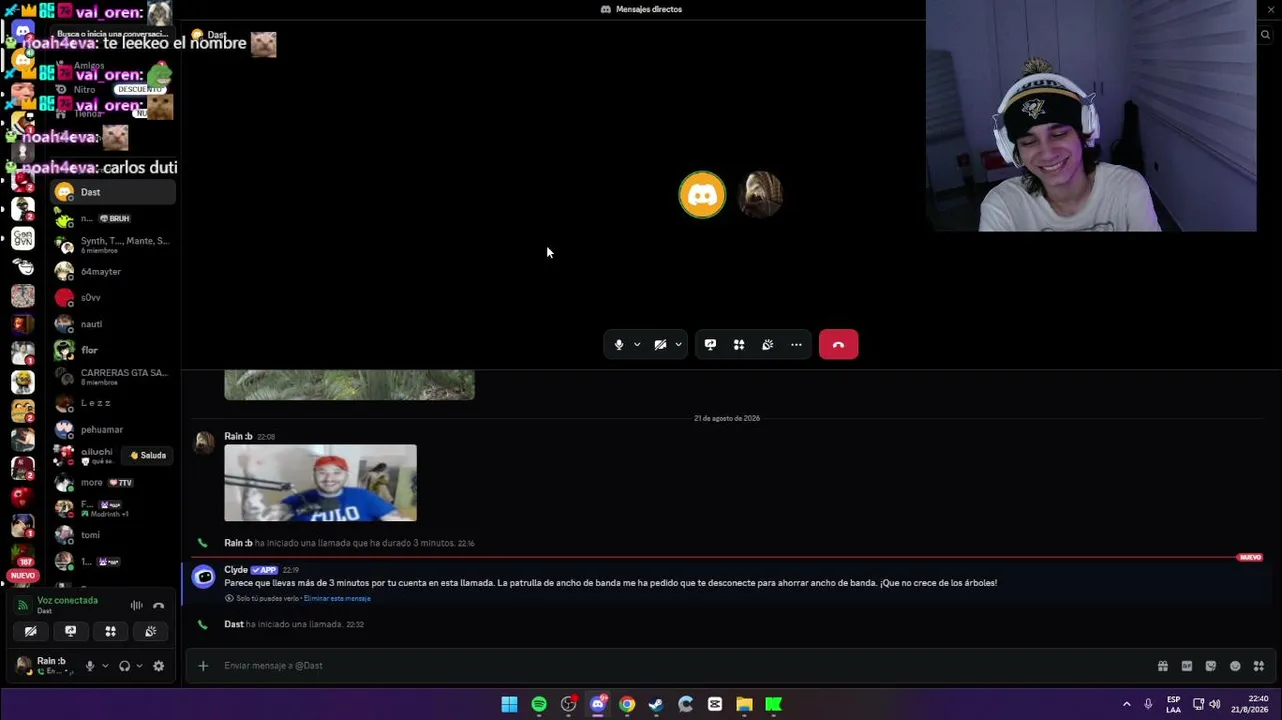Expand input device options beside user mic
This screenshot has width=1282, height=720.
[105, 666]
